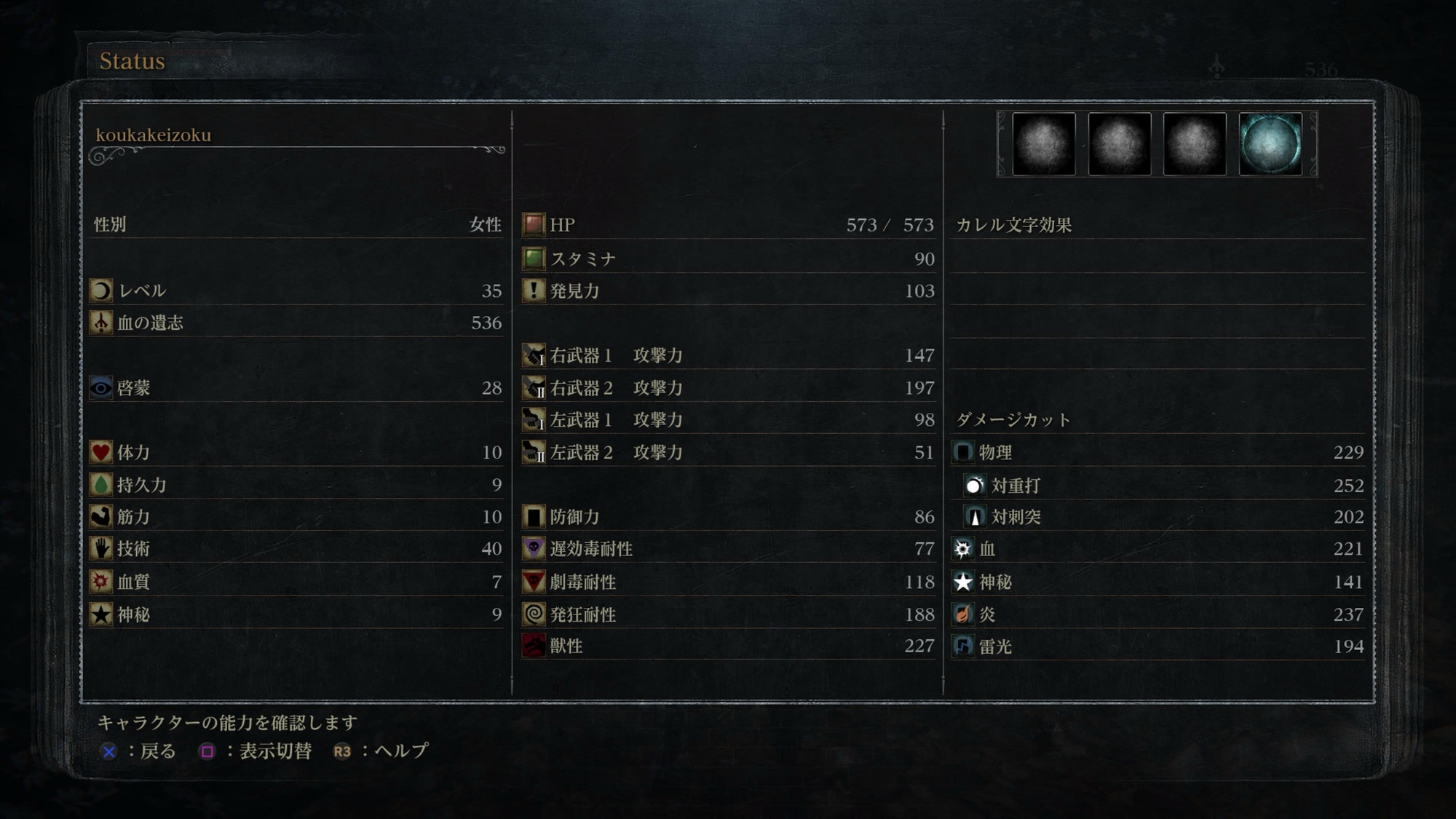Screen dimensions: 1456x819
Task: Click the Insight eye icon
Action: [x=100, y=387]
